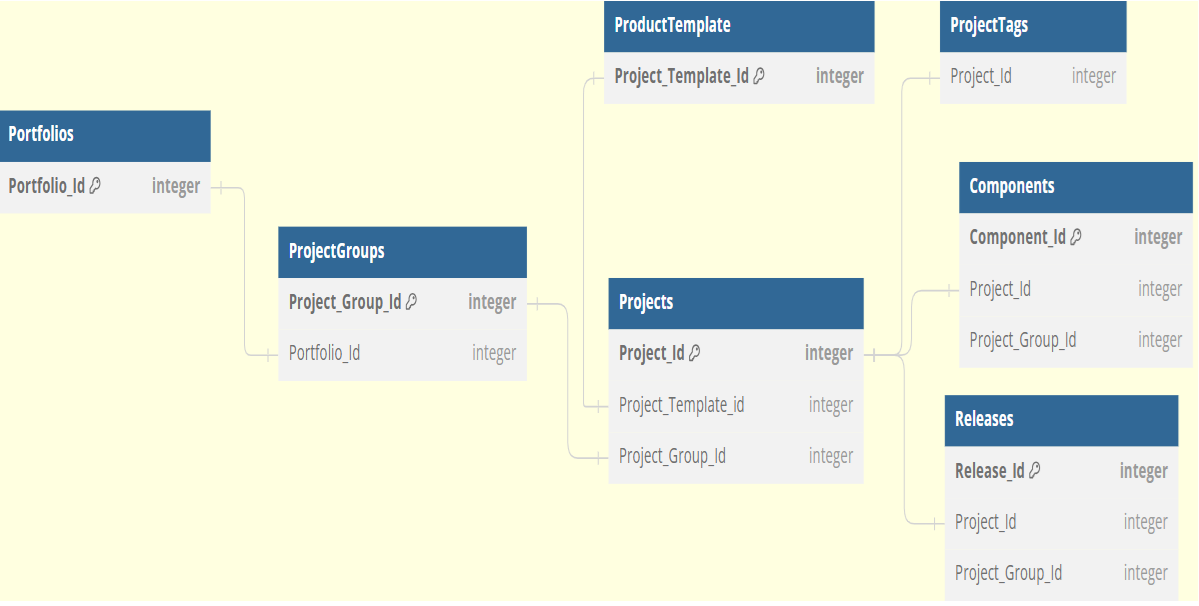Click the key icon next to Portfolio_Id
Image resolution: width=1199 pixels, height=606 pixels.
tap(96, 186)
